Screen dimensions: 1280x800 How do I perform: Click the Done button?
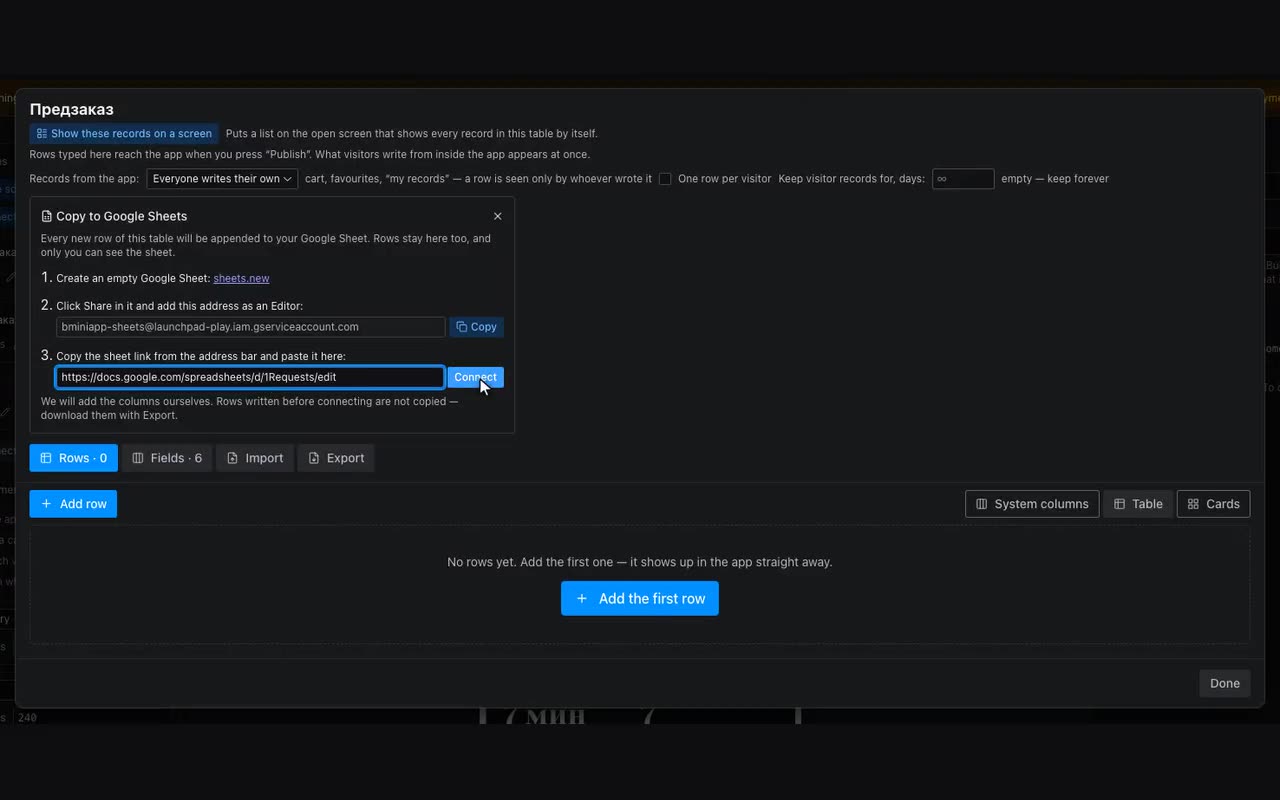pos(1225,683)
